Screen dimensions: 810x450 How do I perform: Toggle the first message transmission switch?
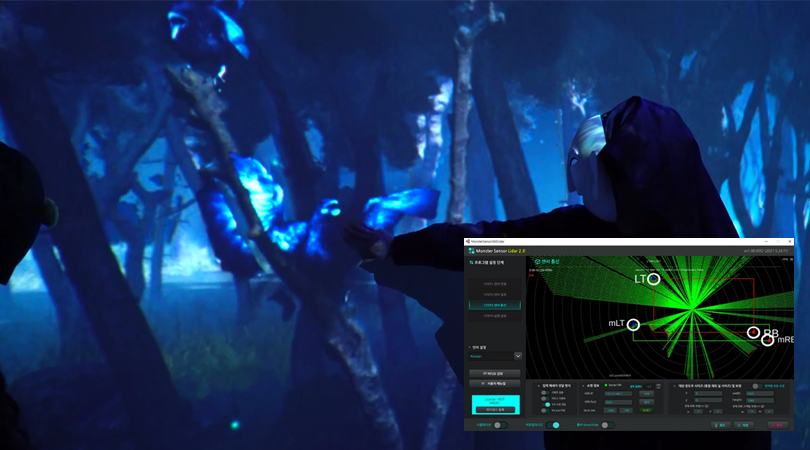point(545,393)
